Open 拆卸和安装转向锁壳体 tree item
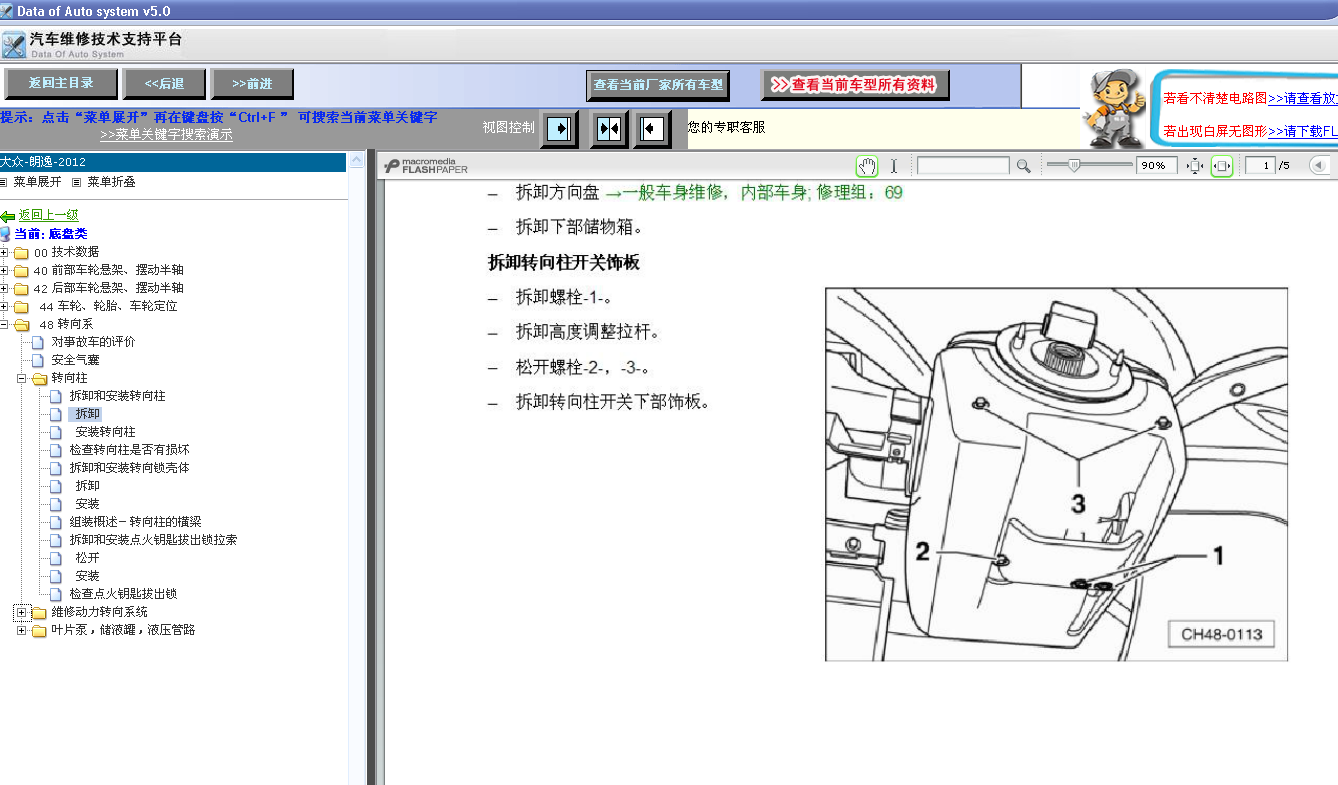This screenshot has height=785, width=1338. (130, 468)
